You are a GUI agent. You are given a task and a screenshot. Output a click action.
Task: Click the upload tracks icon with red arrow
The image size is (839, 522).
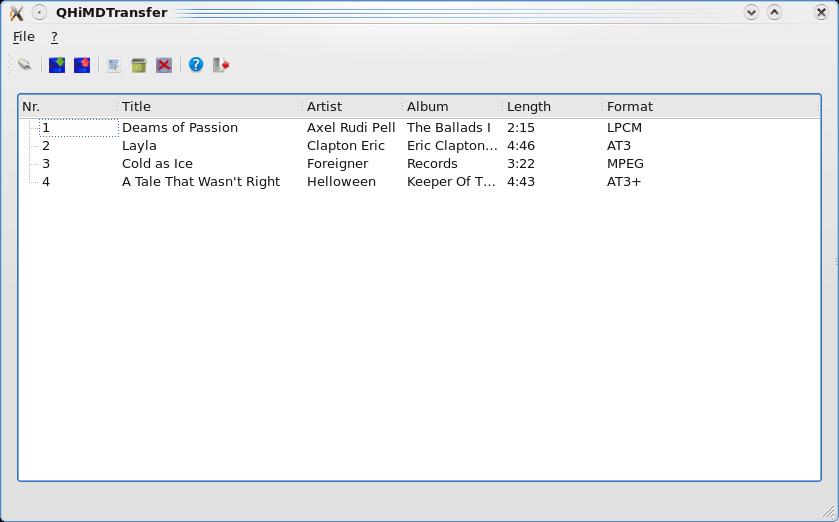coord(82,65)
